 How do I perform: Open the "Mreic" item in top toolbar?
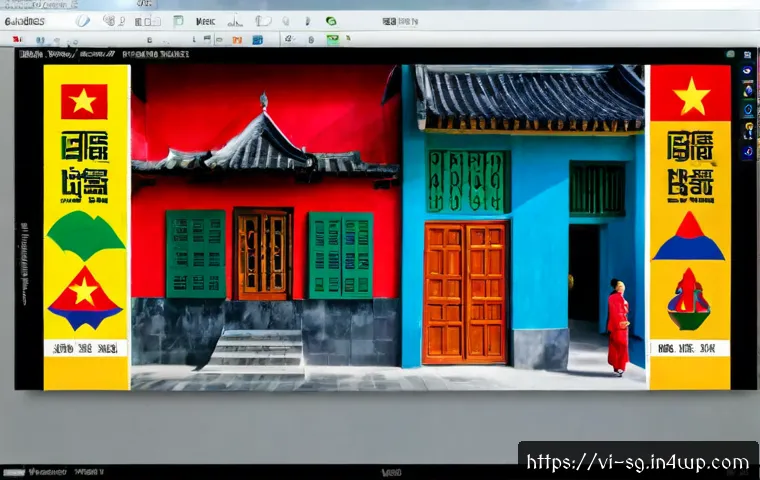pos(206,21)
